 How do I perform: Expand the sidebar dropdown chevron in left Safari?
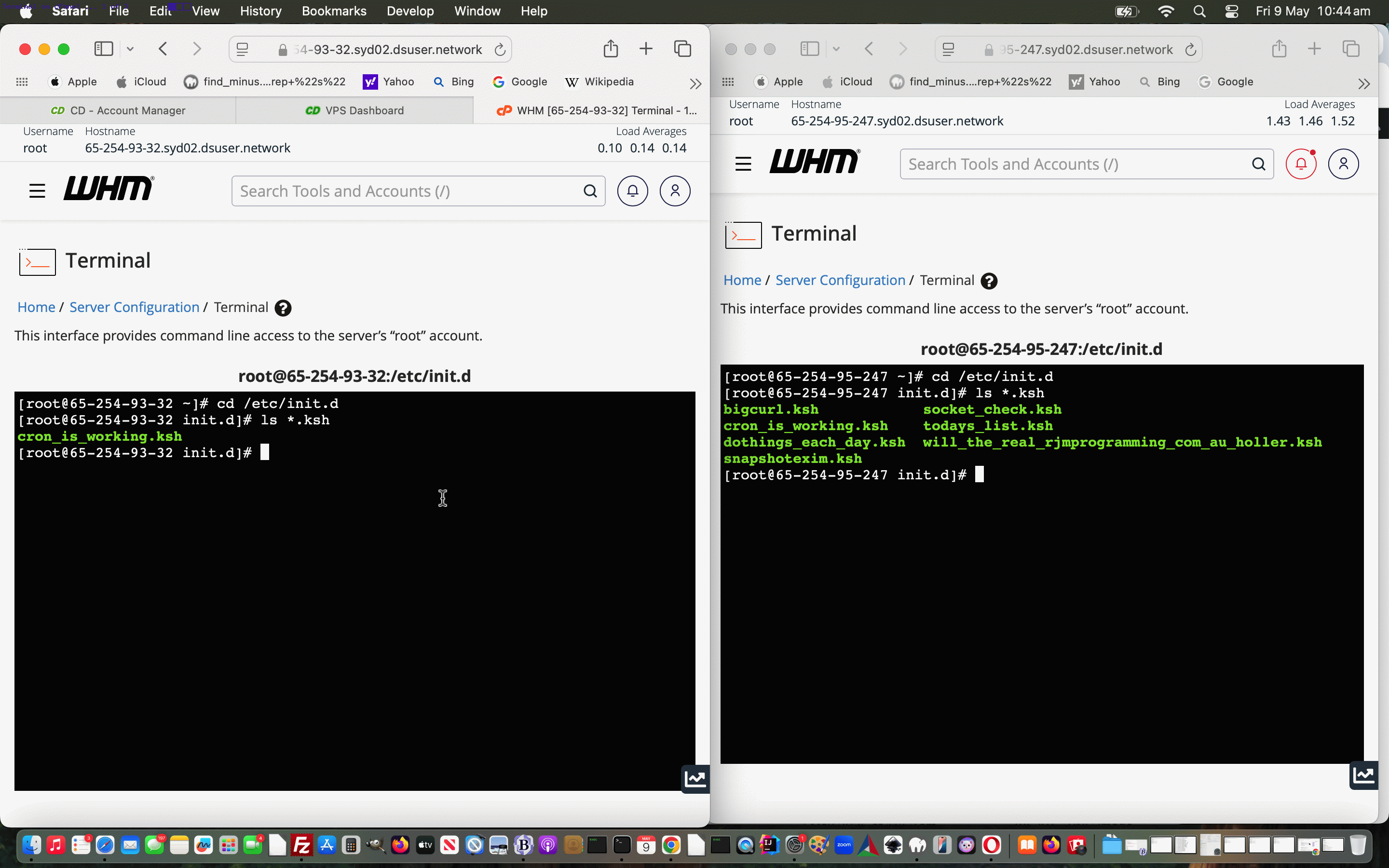130,49
